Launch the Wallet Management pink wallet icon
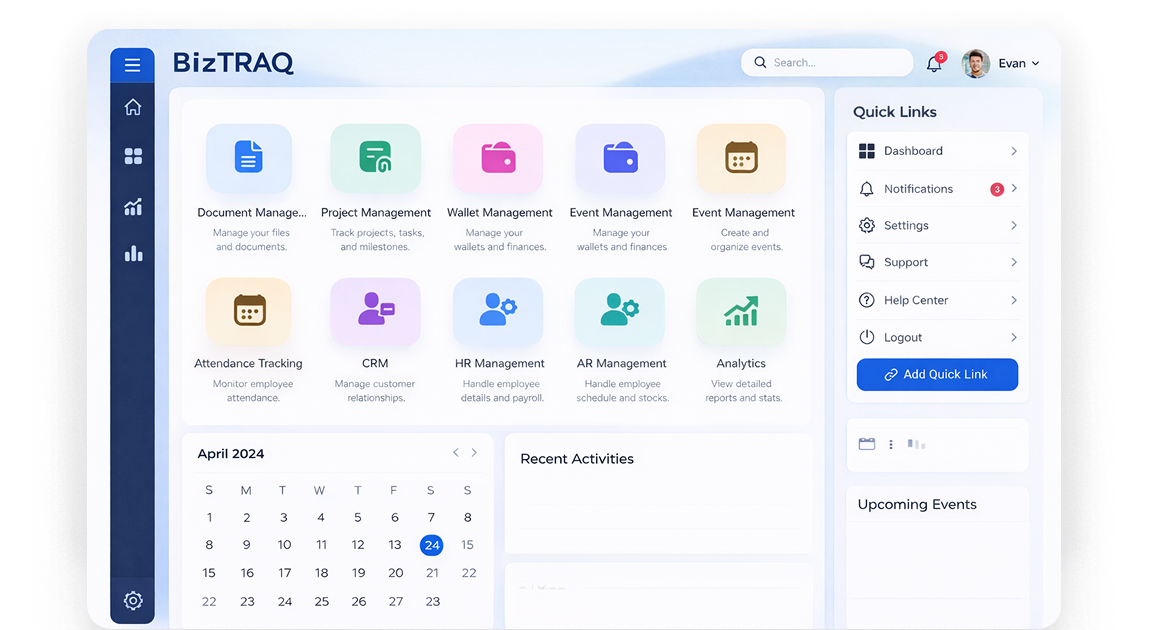The height and width of the screenshot is (630, 1149). click(498, 158)
